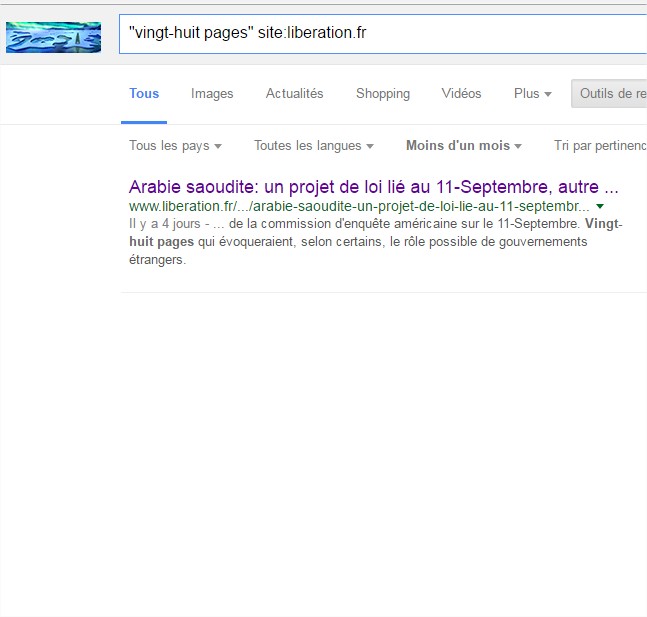Select the Tous results tab

tap(144, 94)
